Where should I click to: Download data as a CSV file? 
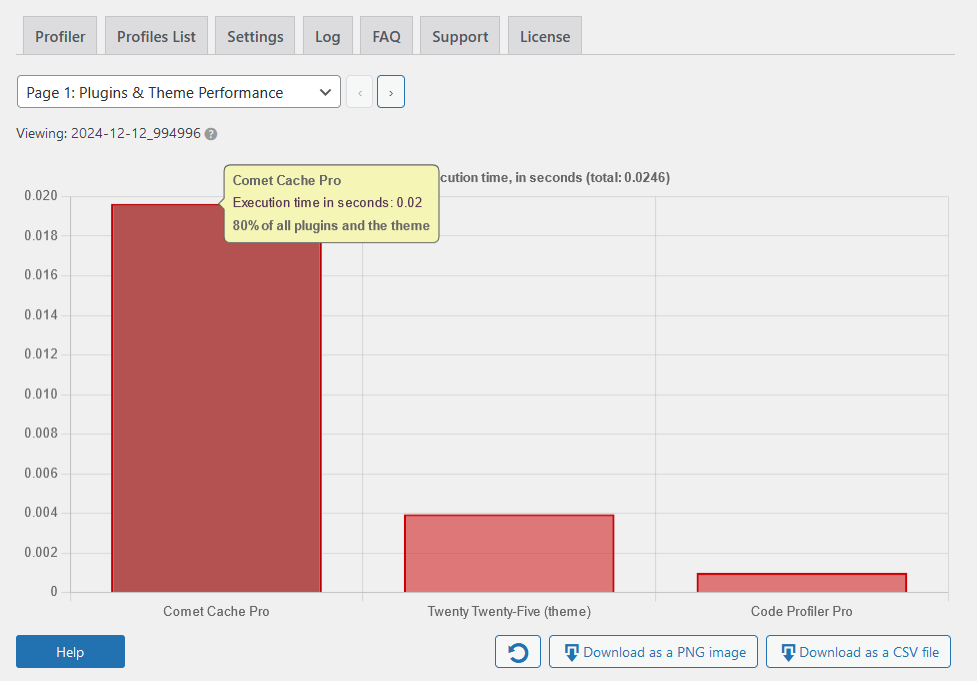pos(859,652)
